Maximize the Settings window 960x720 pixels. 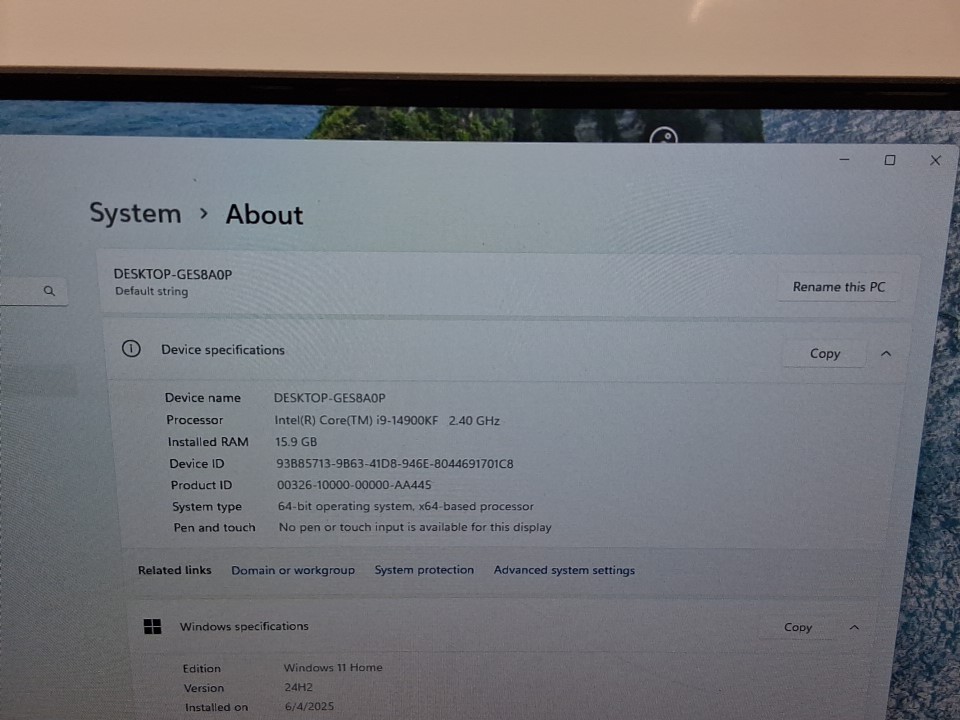[x=890, y=160]
